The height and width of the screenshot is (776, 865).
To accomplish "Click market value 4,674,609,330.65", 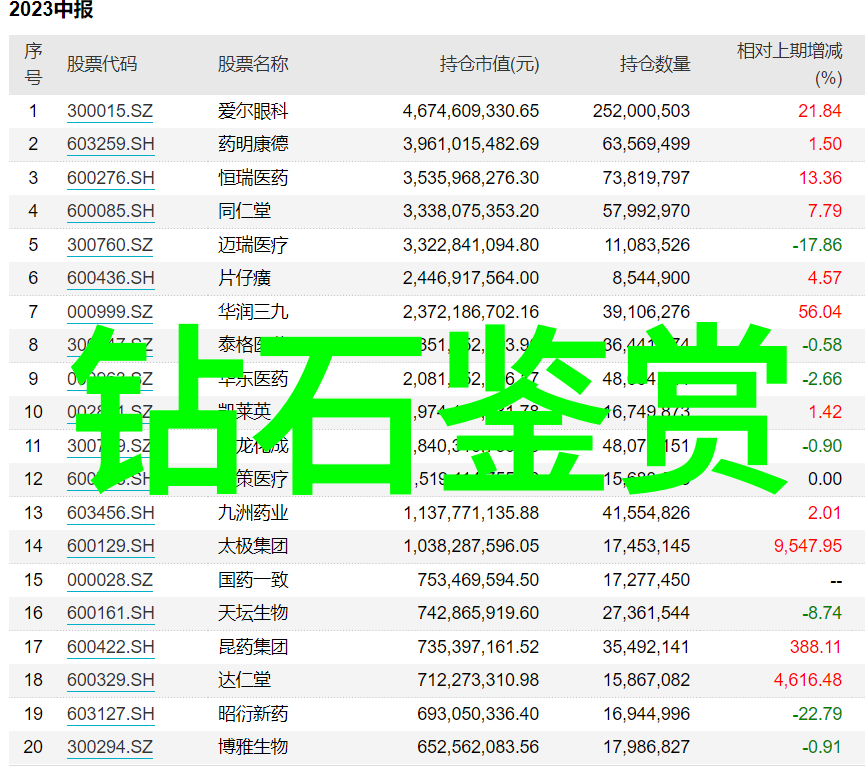I will coord(471,111).
